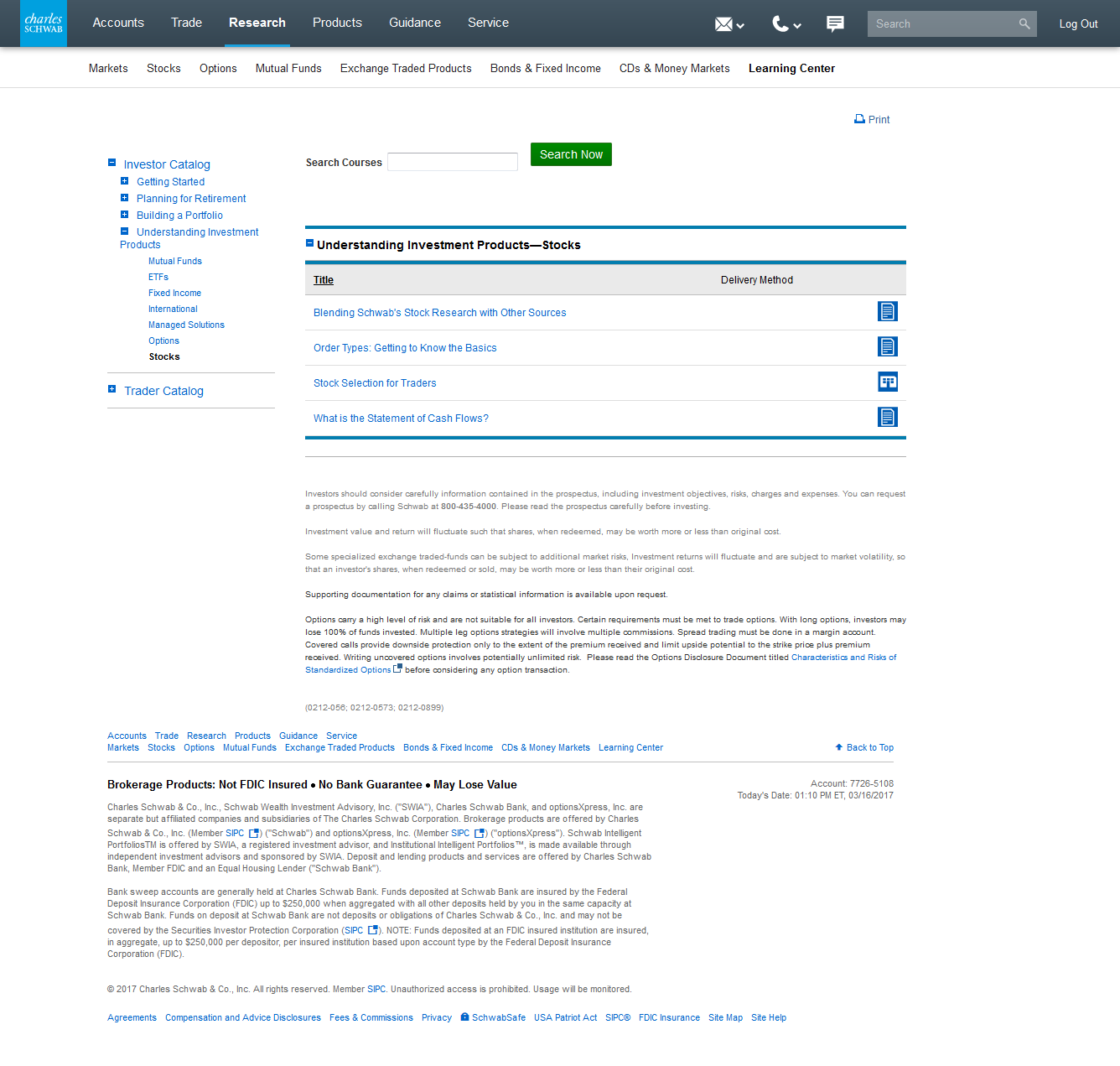Go to the Markets subnav tab
Screen dimensions: 1120x1066
(108, 69)
